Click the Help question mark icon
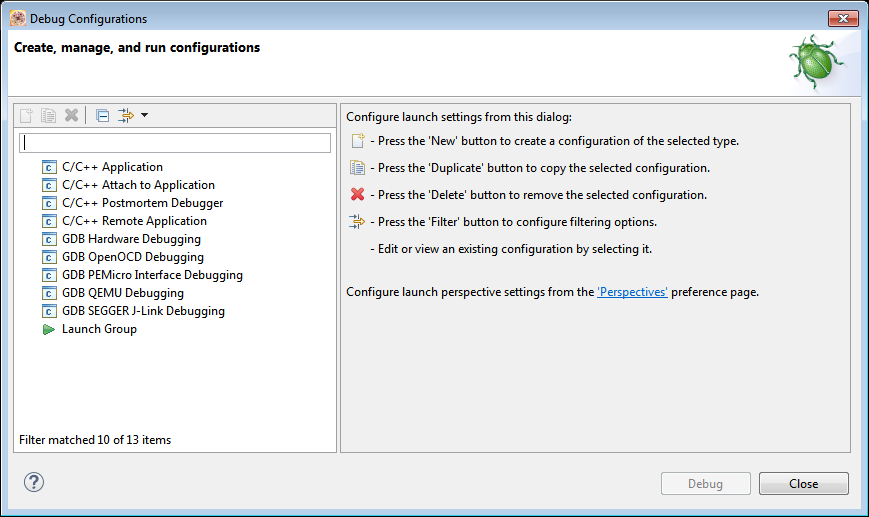Screen dimensions: 869x517 click(33, 482)
